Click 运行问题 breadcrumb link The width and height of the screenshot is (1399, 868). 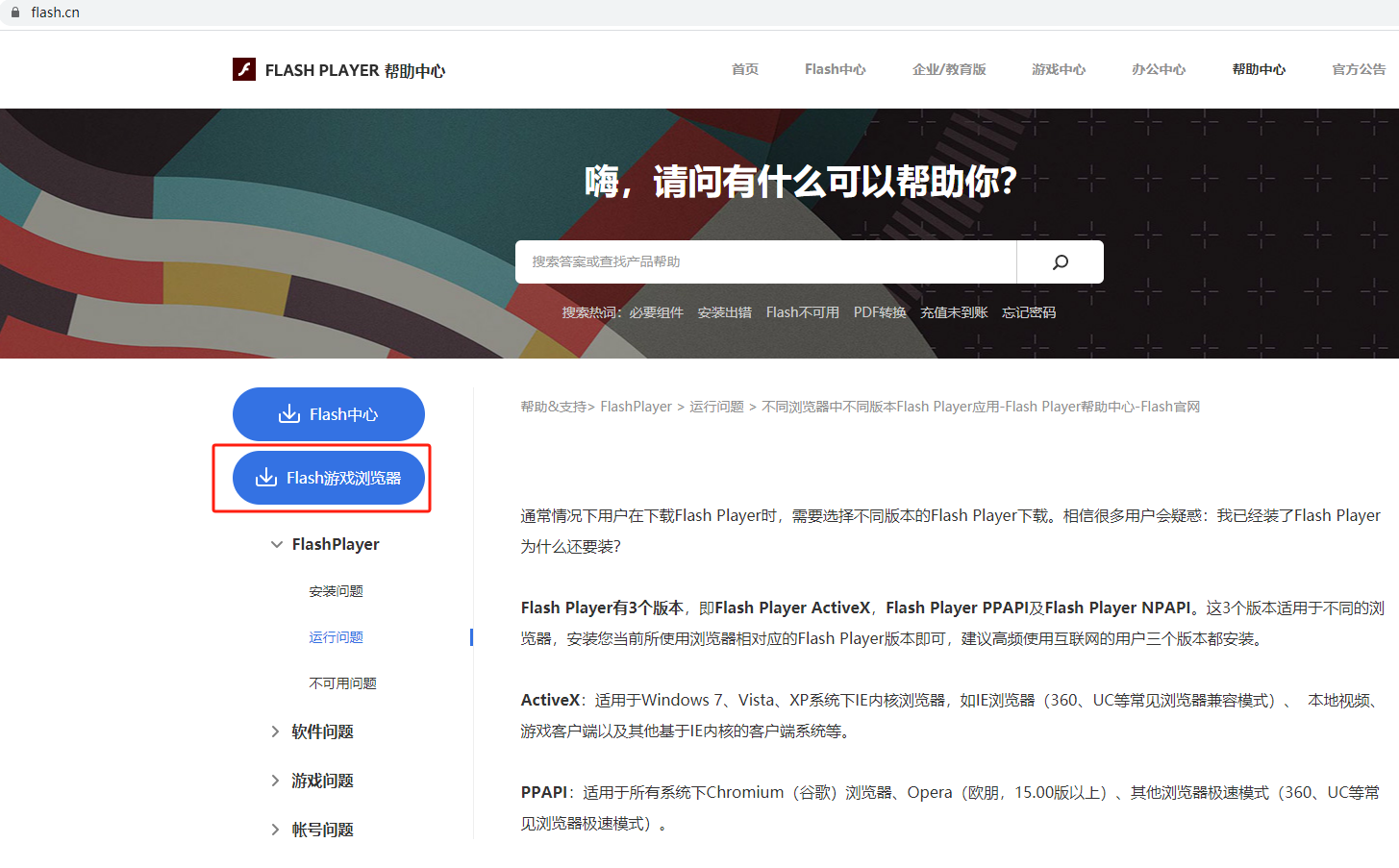[716, 407]
